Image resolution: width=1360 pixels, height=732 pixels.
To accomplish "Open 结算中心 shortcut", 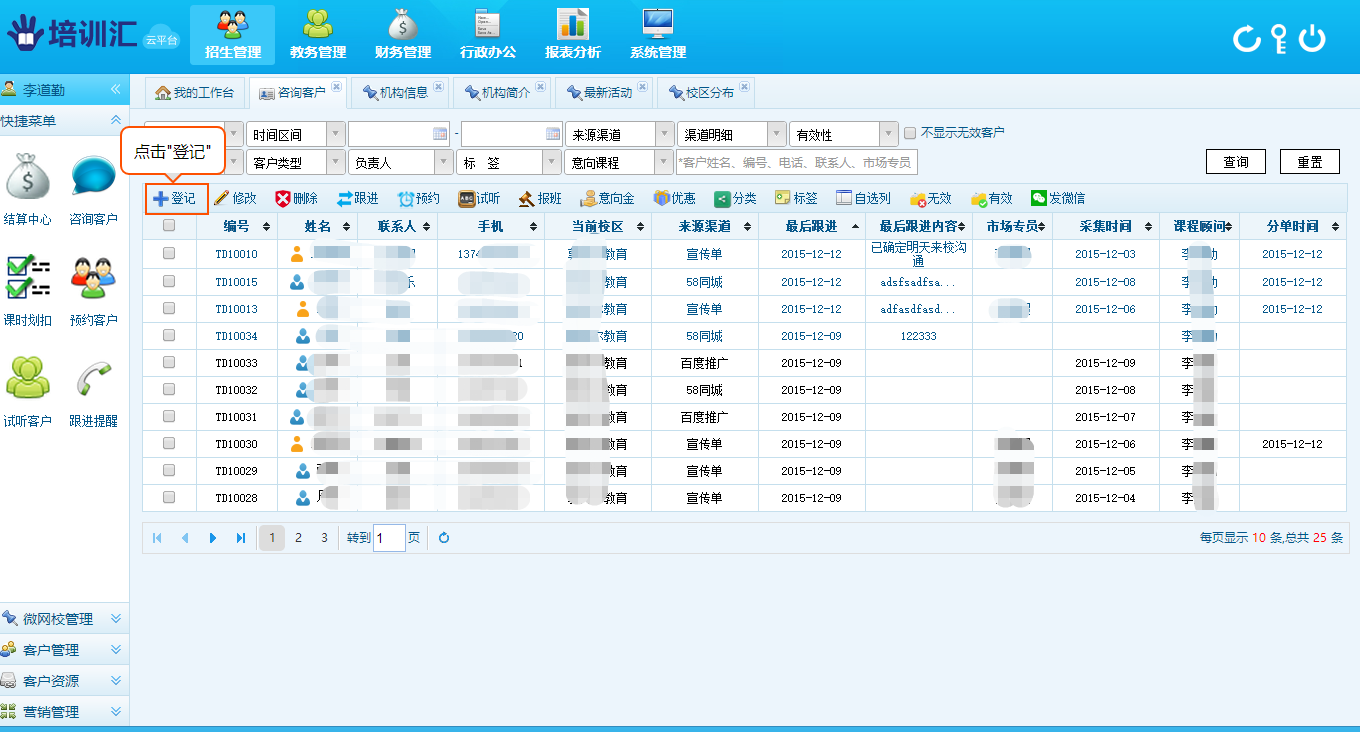I will coord(28,189).
